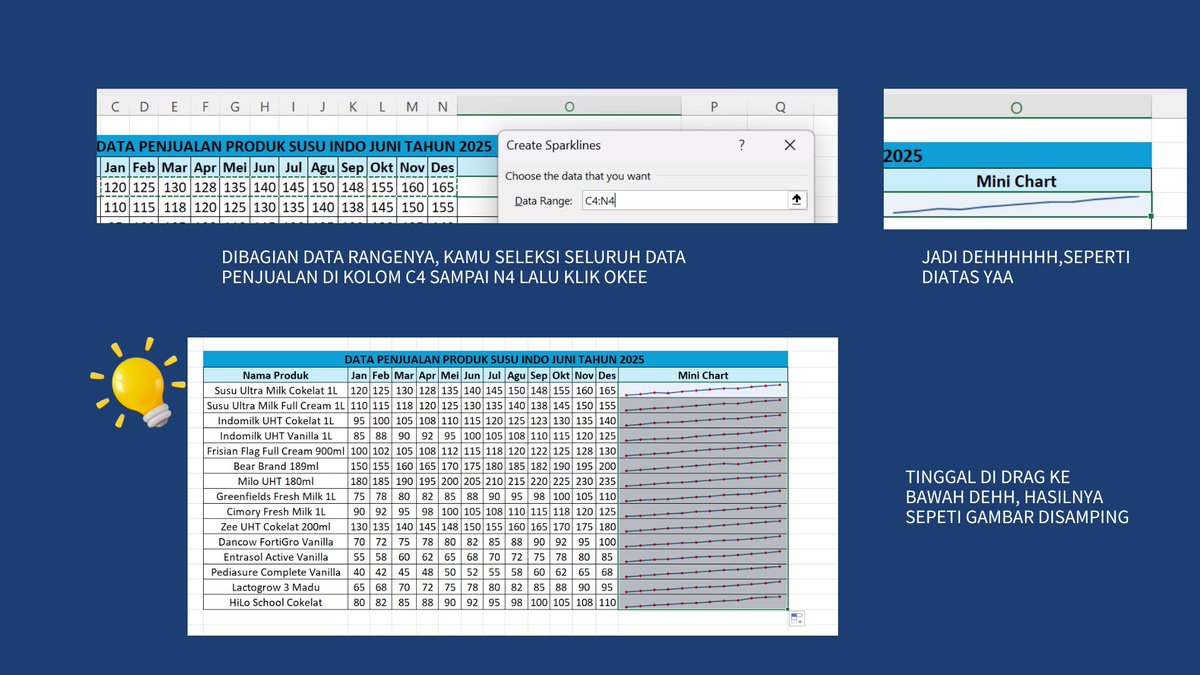The width and height of the screenshot is (1200, 675).
Task: Click the Mini Chart header above the sparkline column in full table
Action: click(x=703, y=375)
